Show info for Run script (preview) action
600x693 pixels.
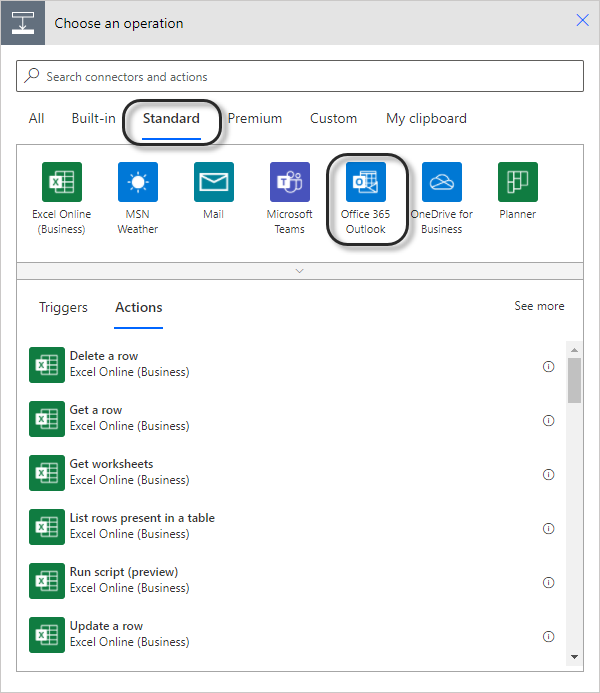pyautogui.click(x=548, y=583)
